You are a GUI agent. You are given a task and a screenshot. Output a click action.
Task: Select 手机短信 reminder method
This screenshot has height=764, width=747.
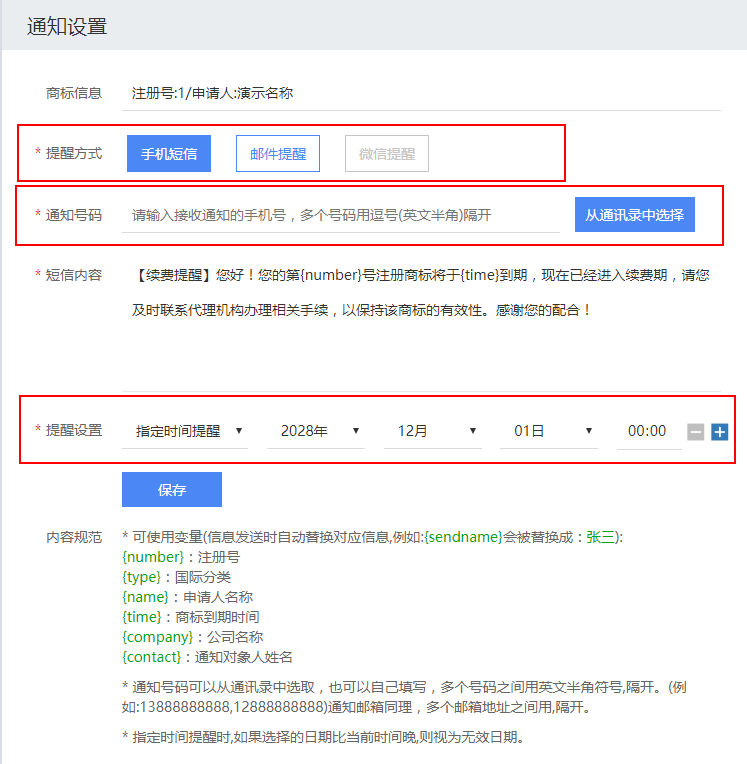pos(169,154)
